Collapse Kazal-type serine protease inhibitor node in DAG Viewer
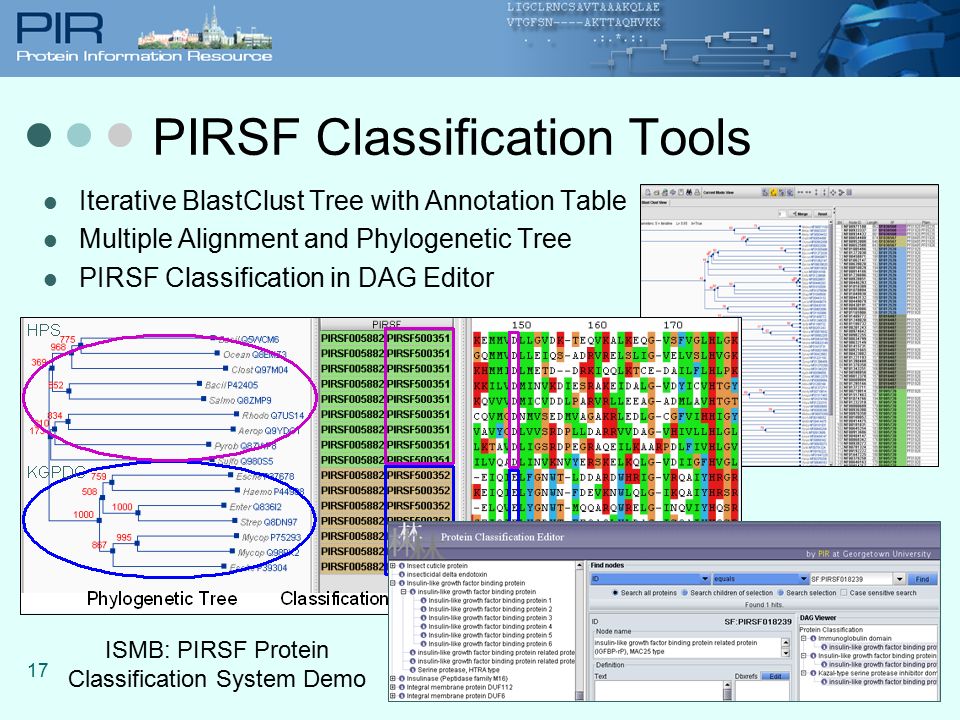Screen dimensions: 960x720 (804, 673)
